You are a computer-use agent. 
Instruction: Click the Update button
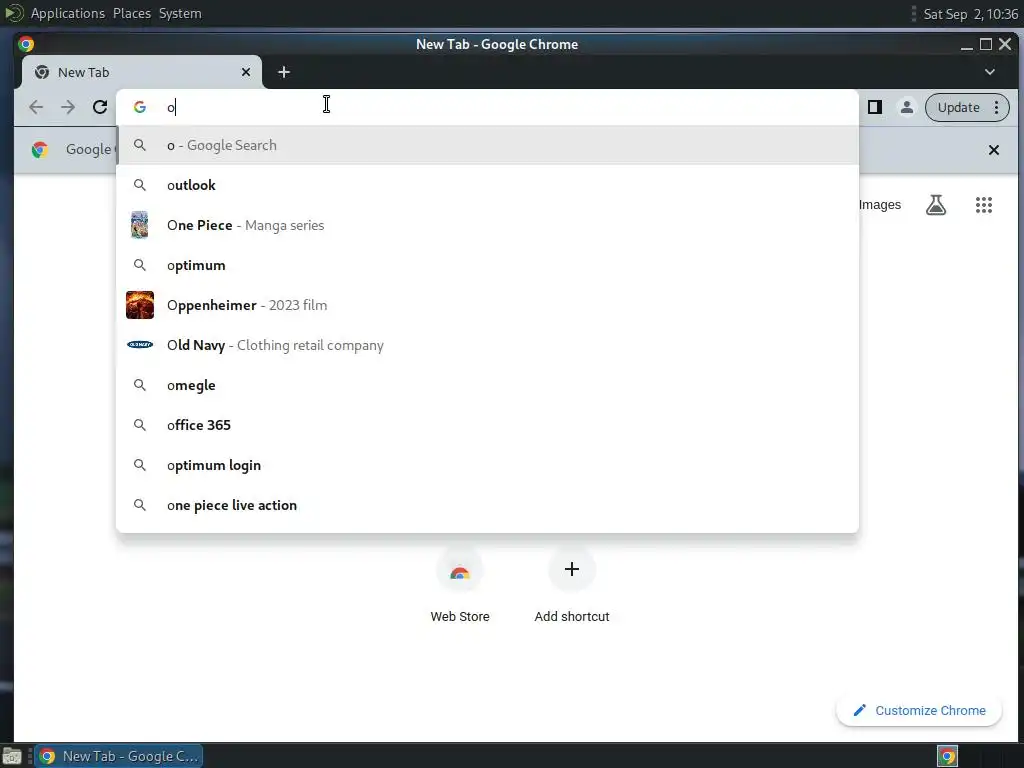tap(958, 107)
